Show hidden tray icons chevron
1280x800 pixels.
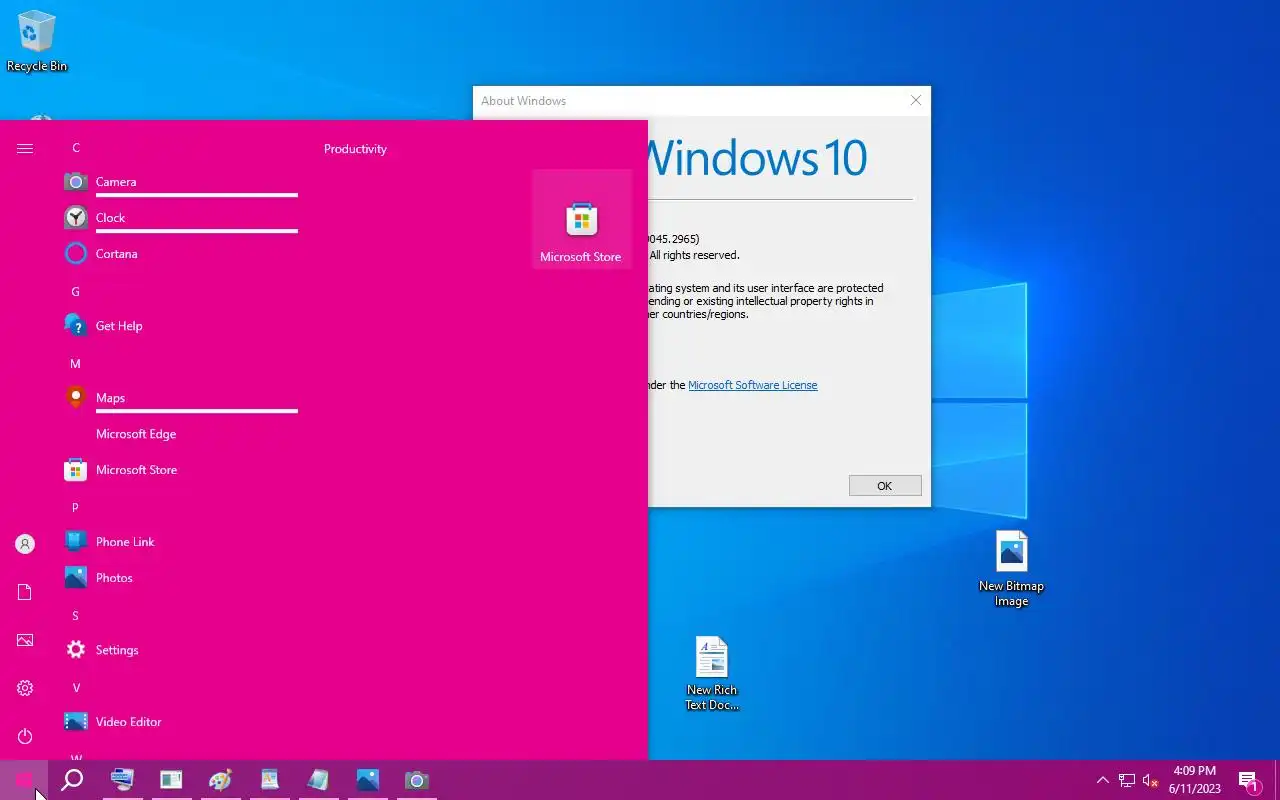pyautogui.click(x=1103, y=780)
